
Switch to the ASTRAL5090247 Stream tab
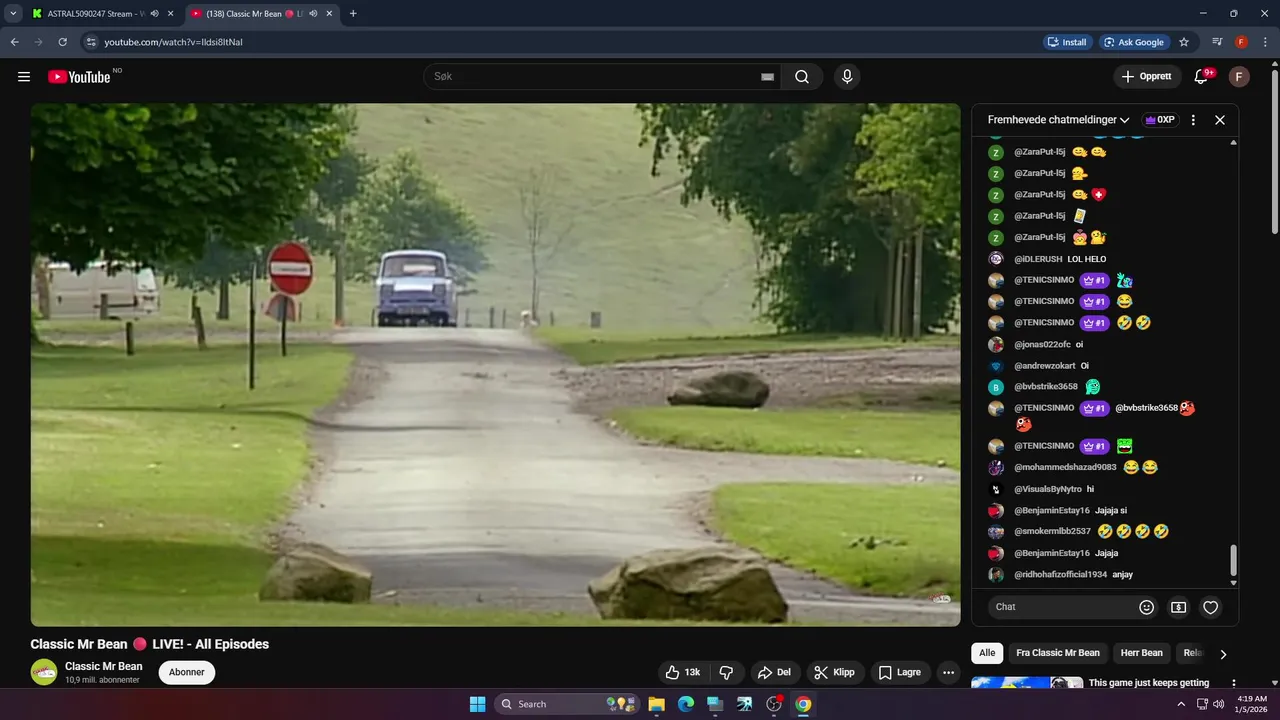tap(96, 14)
